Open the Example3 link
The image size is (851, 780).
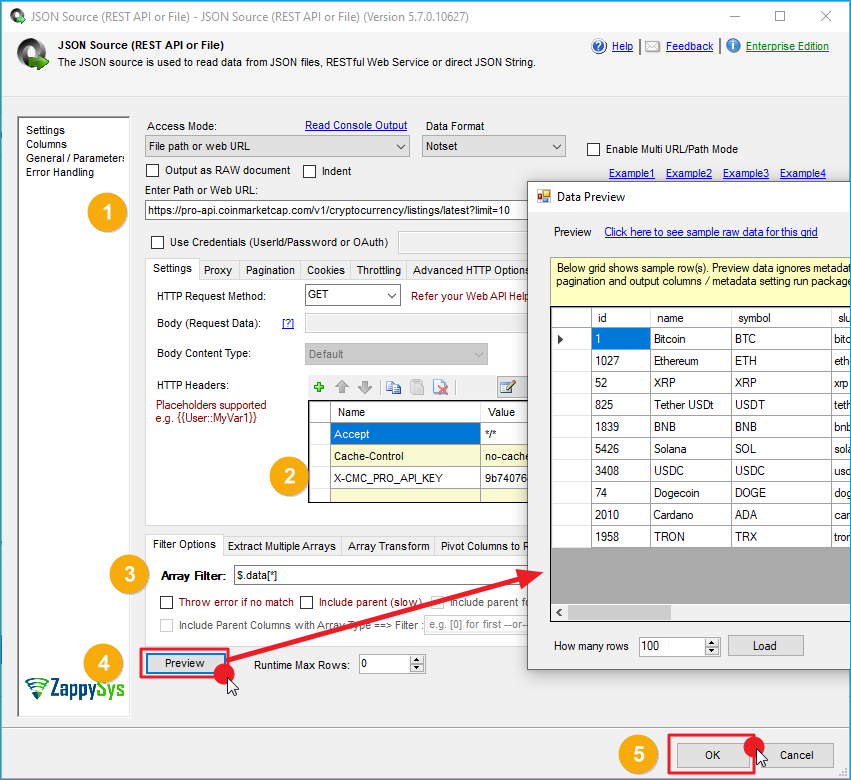click(x=746, y=173)
